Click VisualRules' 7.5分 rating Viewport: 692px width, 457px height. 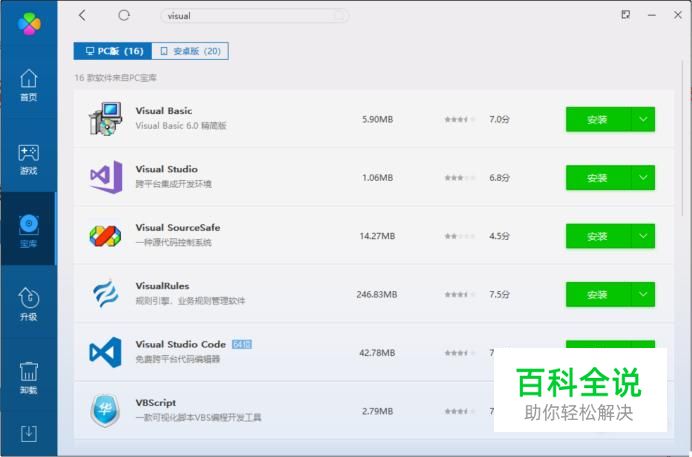[x=477, y=294]
